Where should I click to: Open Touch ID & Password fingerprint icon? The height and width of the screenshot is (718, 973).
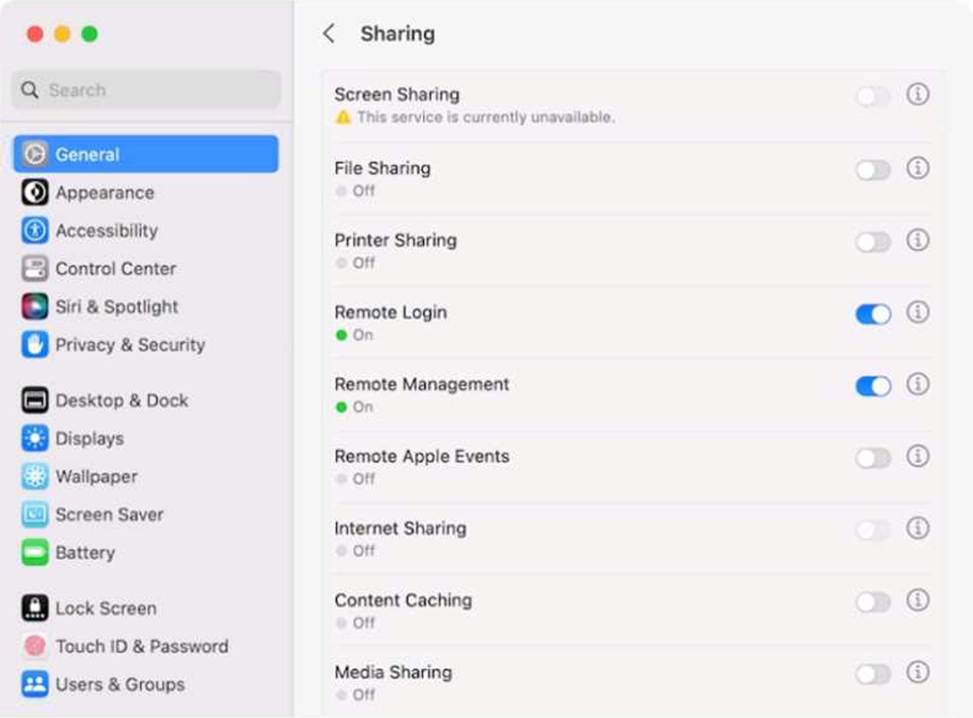[35, 647]
